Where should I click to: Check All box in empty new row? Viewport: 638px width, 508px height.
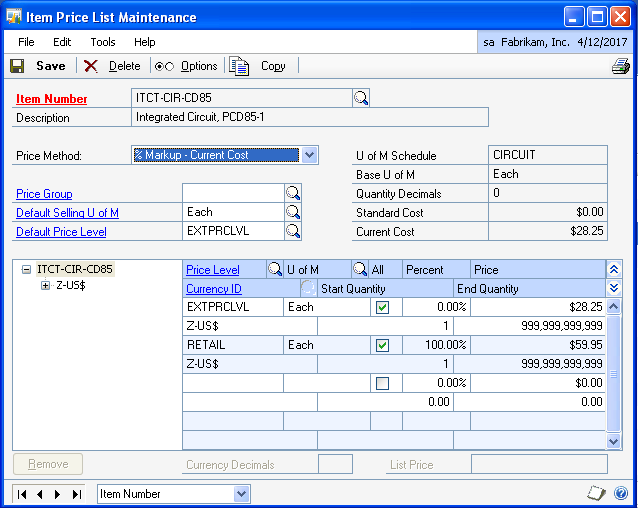(382, 383)
